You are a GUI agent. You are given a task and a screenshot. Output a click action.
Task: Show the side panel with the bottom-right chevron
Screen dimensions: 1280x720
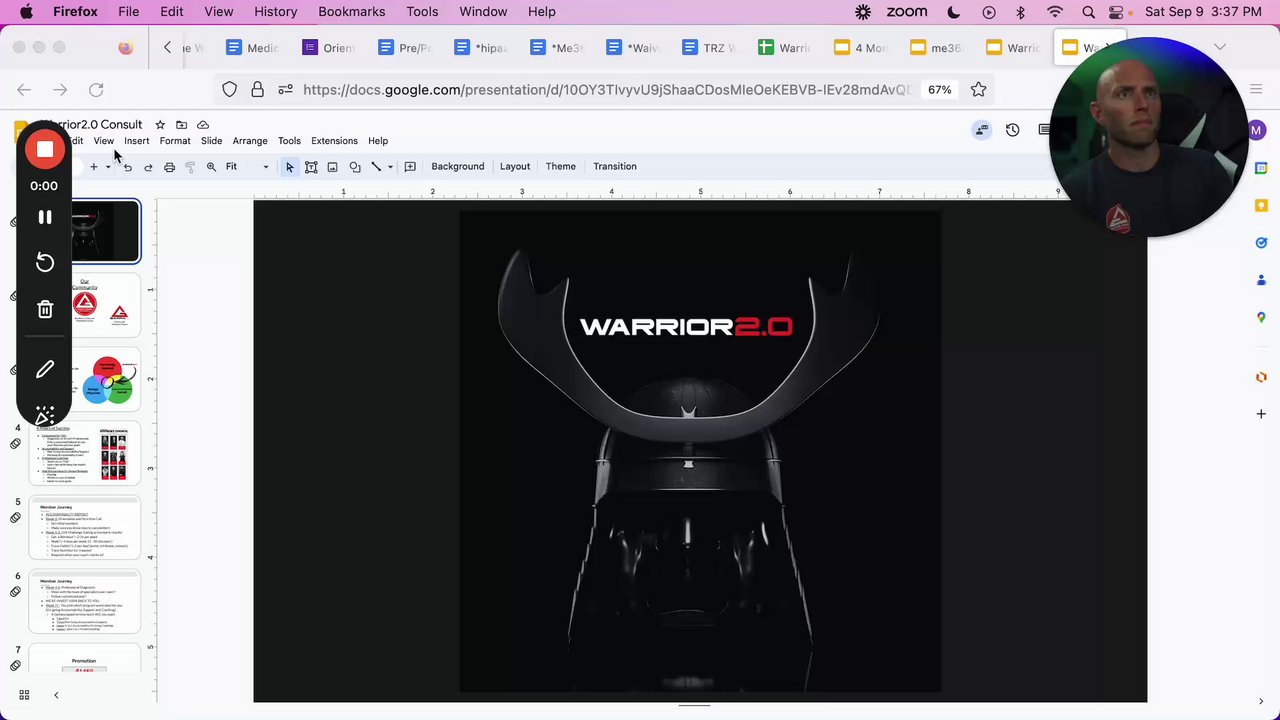1261,701
